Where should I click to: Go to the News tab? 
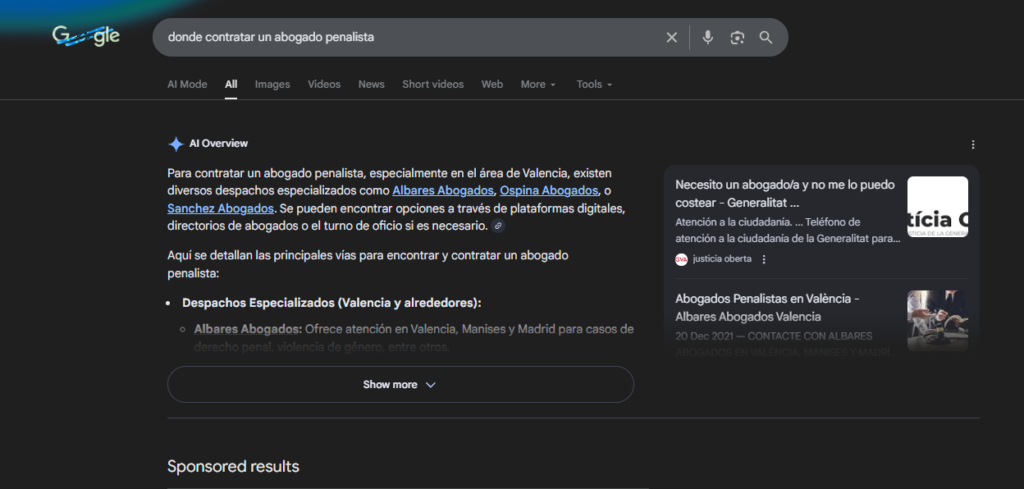[371, 84]
